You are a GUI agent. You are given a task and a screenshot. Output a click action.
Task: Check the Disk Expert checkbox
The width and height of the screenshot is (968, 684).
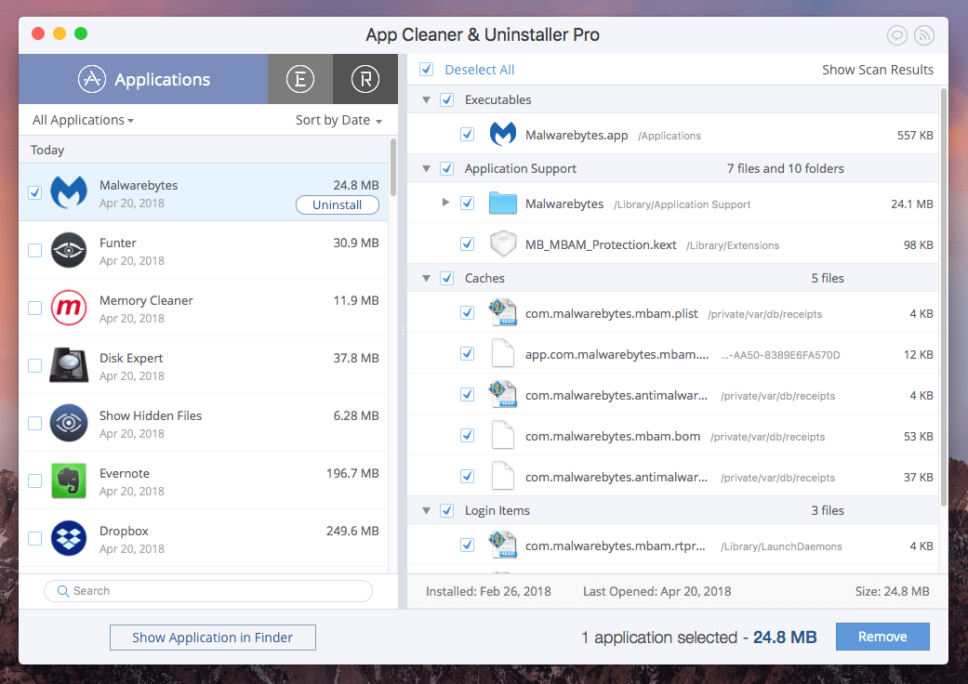coord(35,365)
